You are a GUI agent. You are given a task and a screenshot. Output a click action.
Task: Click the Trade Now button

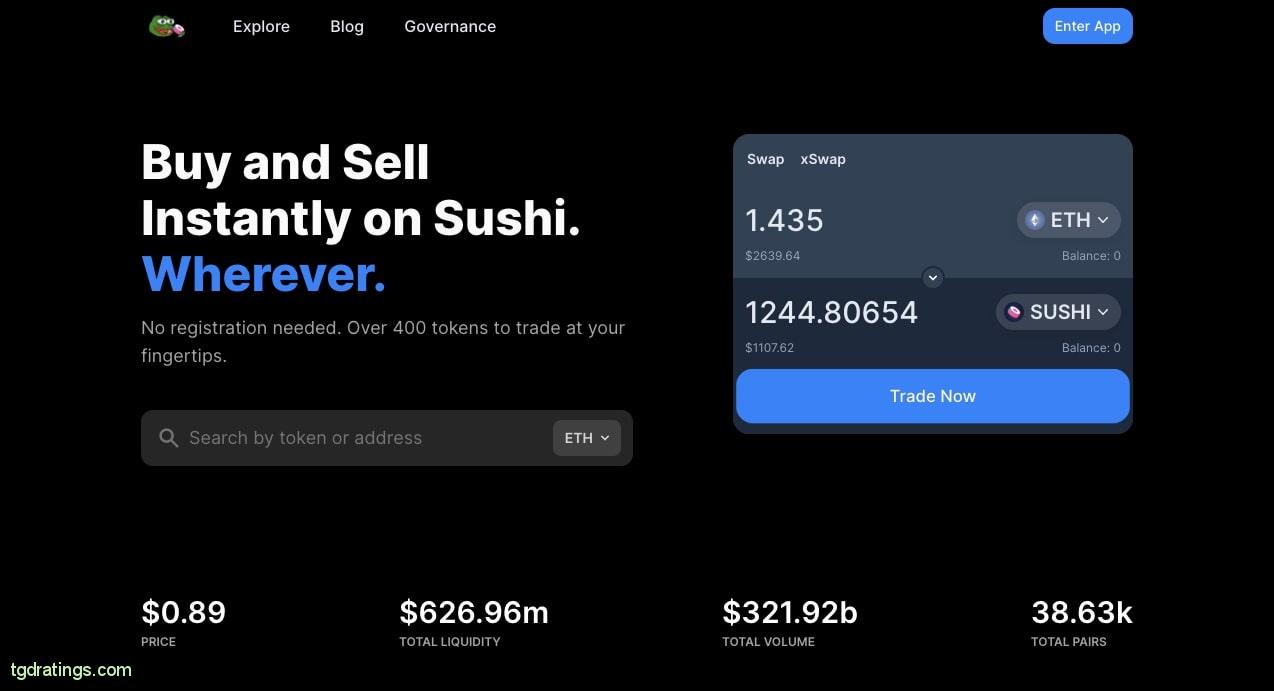[932, 396]
